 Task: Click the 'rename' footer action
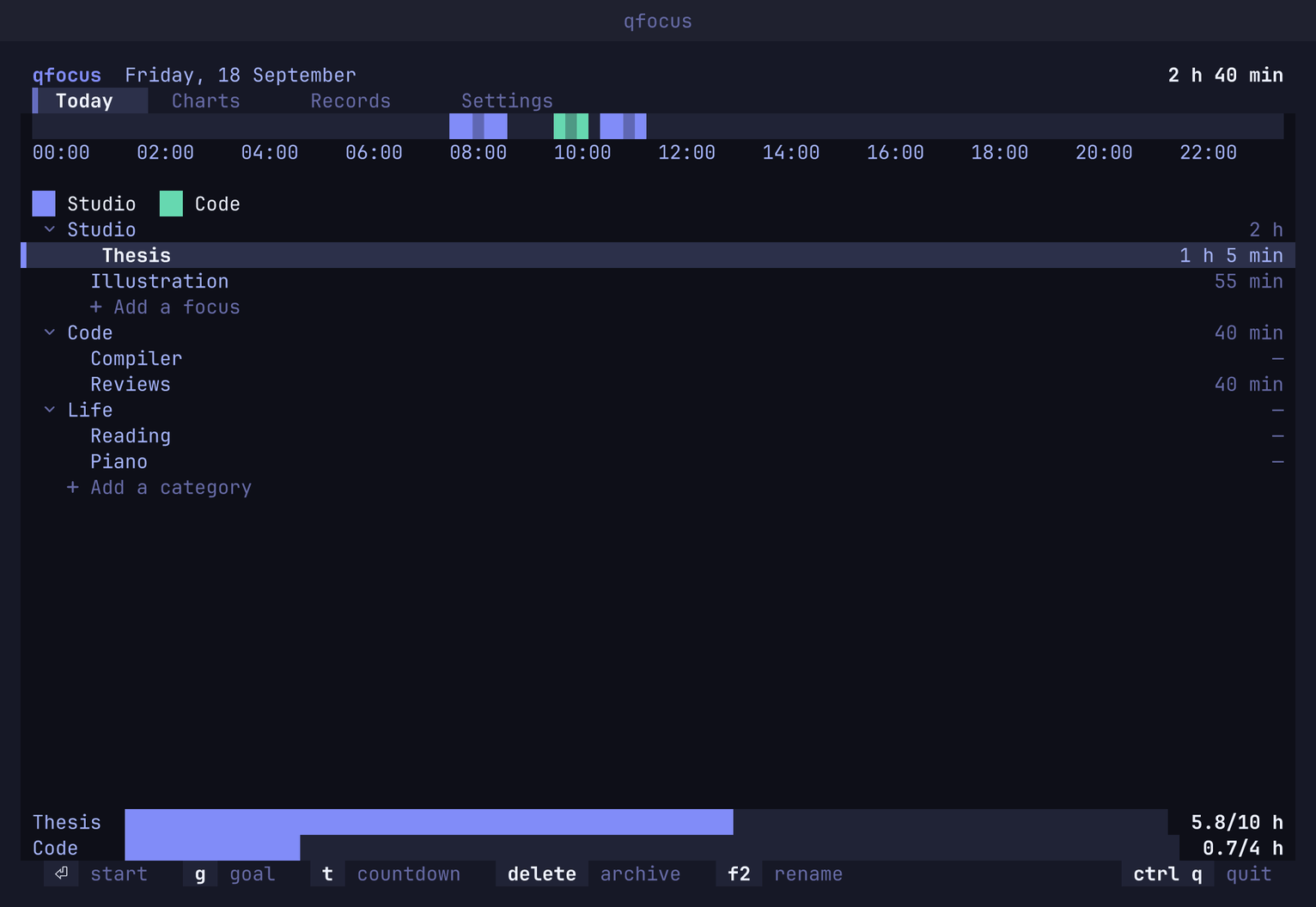808,874
